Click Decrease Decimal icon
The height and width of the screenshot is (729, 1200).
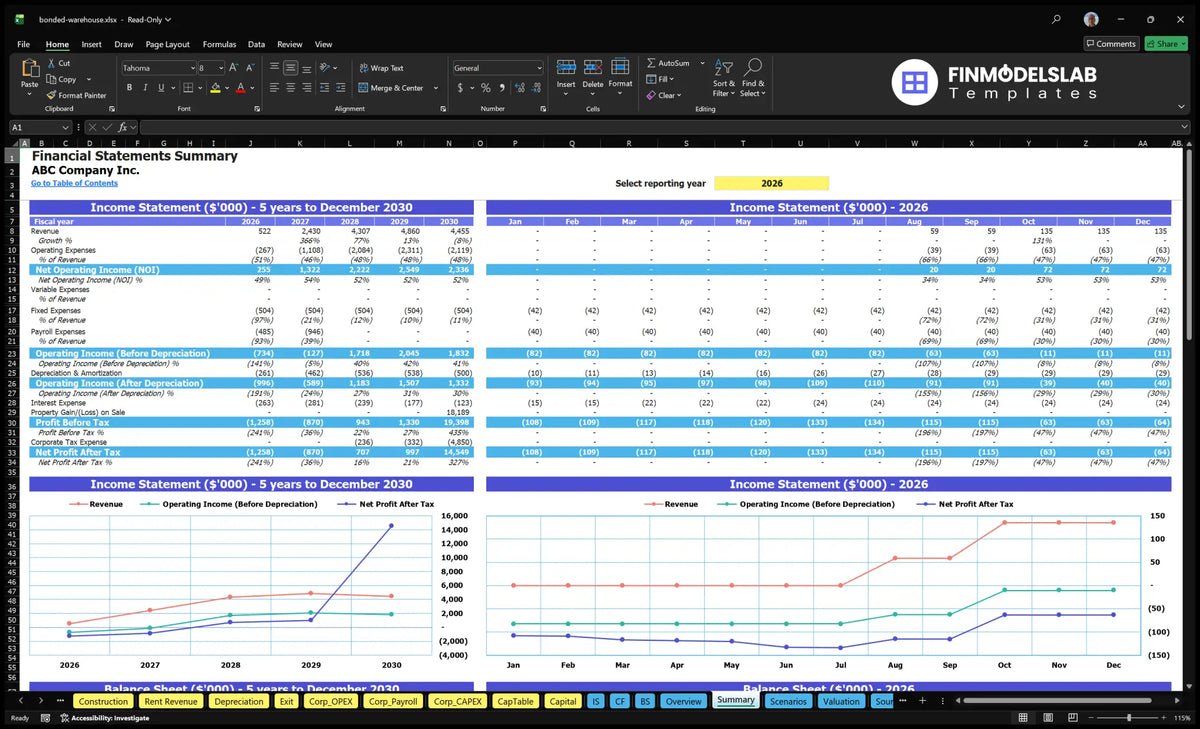pyautogui.click(x=537, y=88)
